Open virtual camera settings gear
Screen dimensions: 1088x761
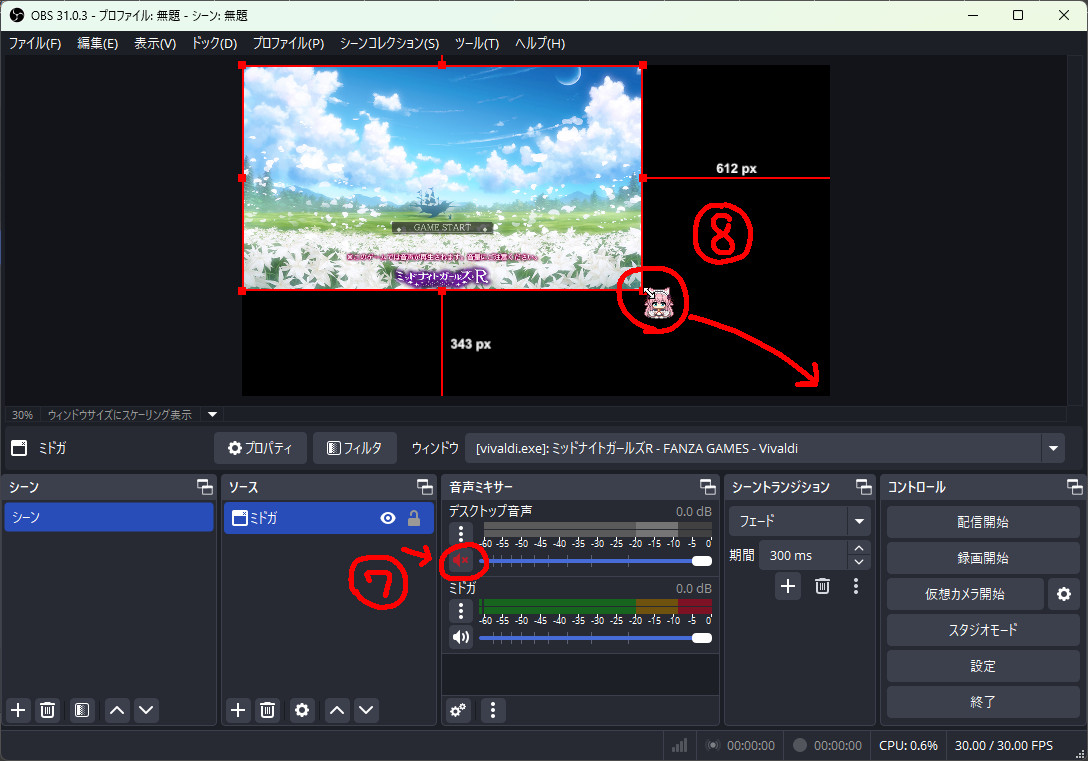(1064, 594)
